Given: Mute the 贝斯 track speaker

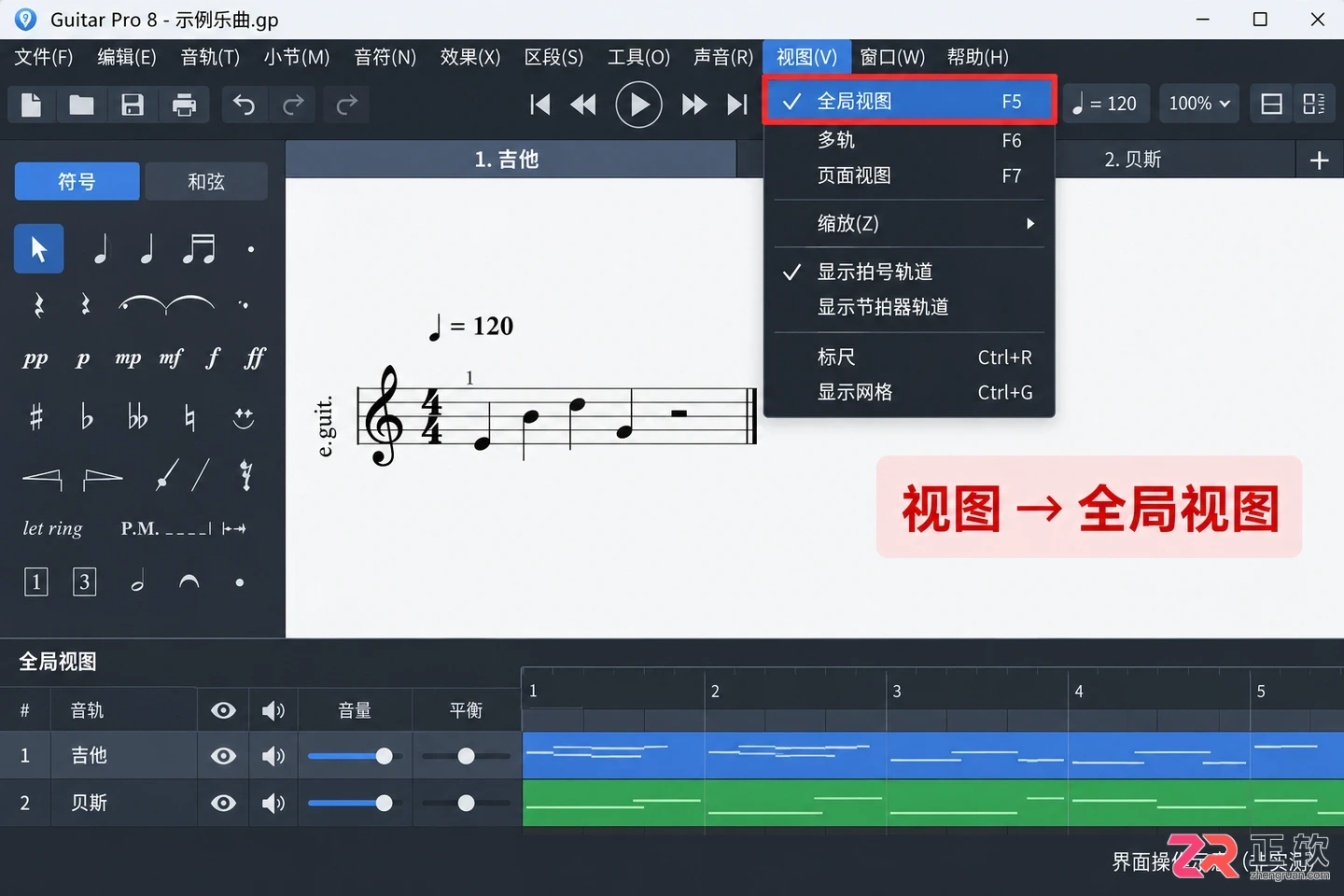Looking at the screenshot, I should click(x=273, y=803).
